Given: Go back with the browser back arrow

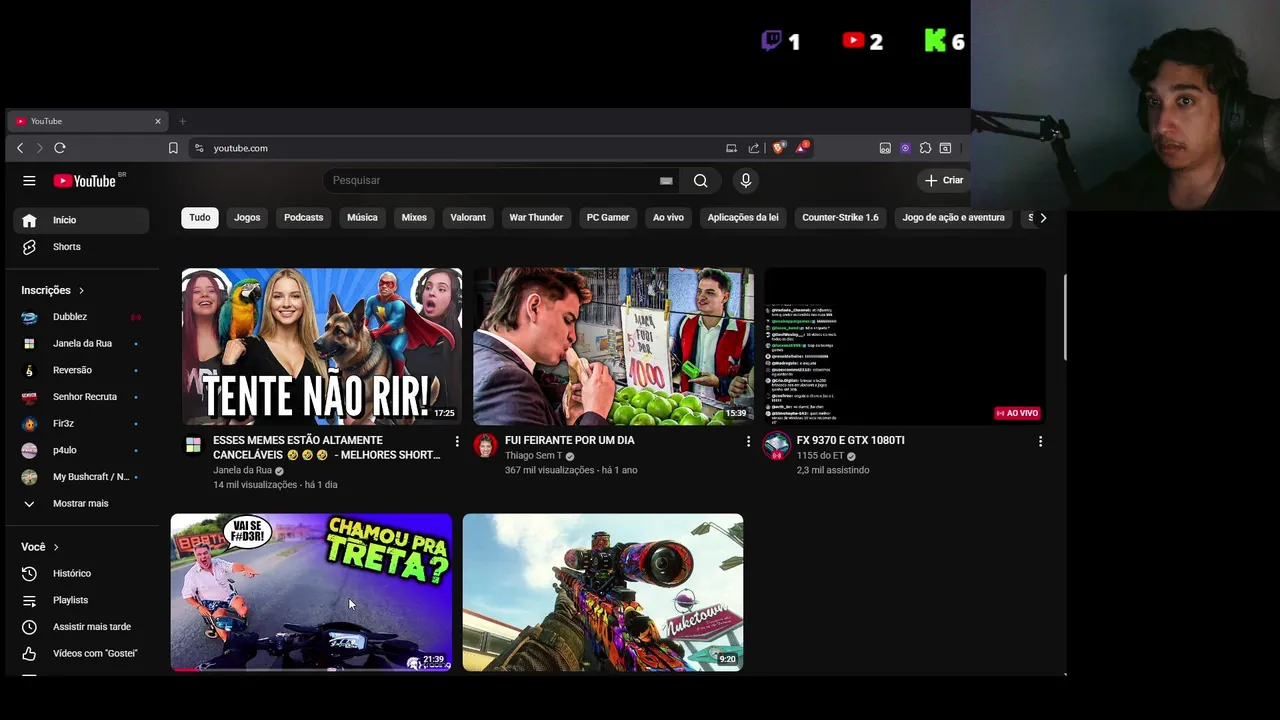Looking at the screenshot, I should (20, 148).
